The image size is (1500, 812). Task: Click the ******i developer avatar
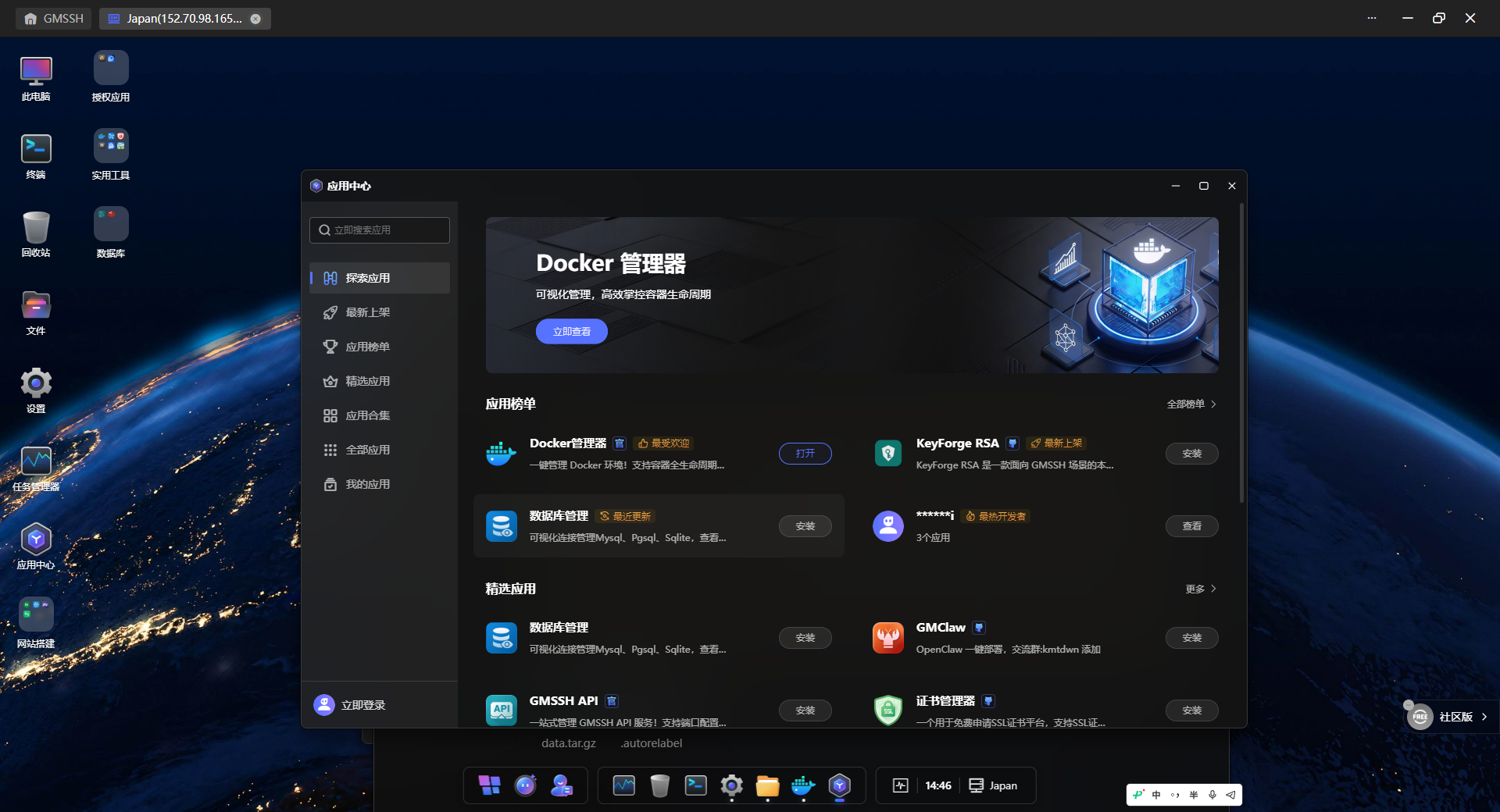[x=888, y=526]
